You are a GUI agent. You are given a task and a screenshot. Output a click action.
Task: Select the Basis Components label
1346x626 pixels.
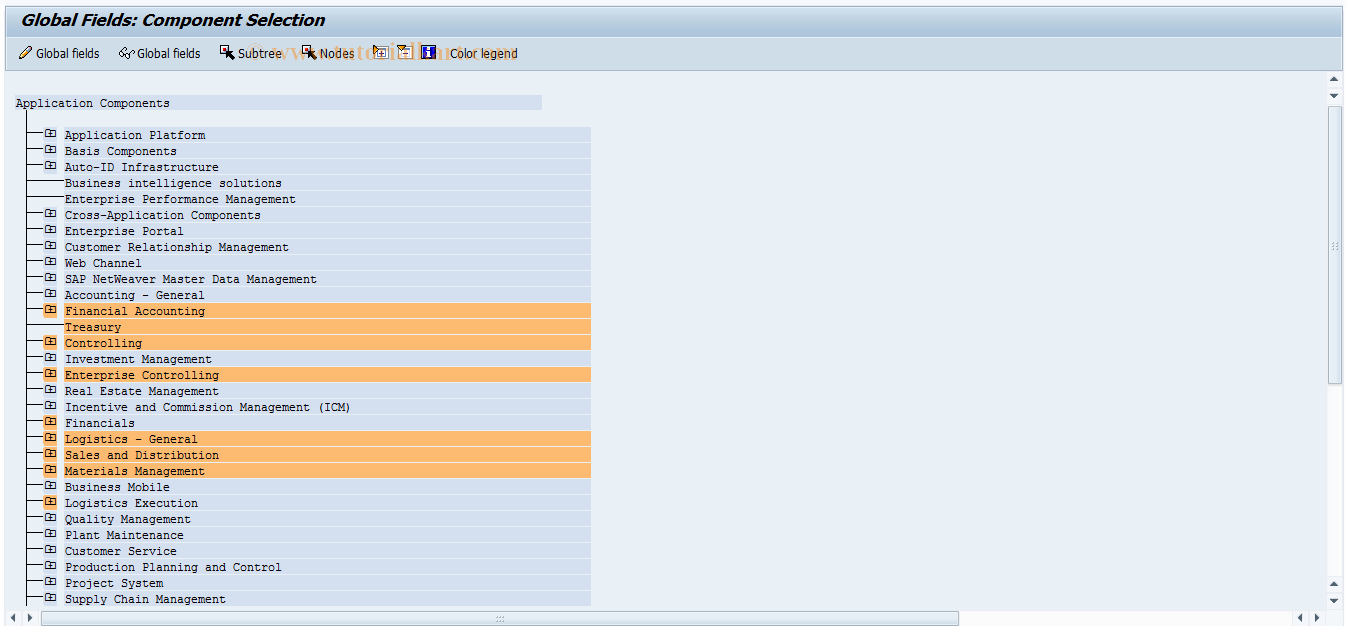point(121,151)
